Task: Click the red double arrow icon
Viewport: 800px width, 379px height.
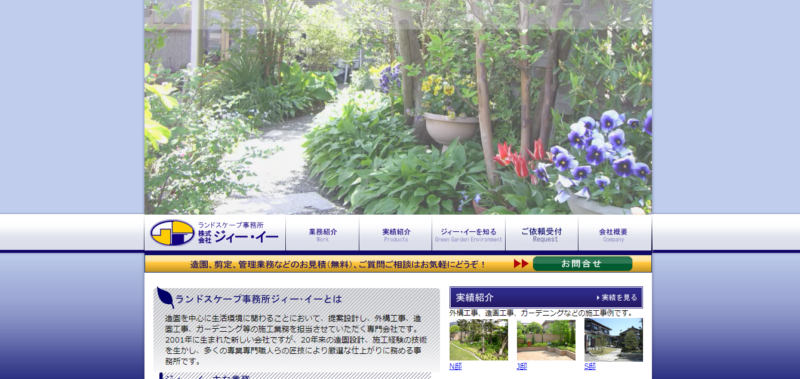Action: [x=521, y=264]
